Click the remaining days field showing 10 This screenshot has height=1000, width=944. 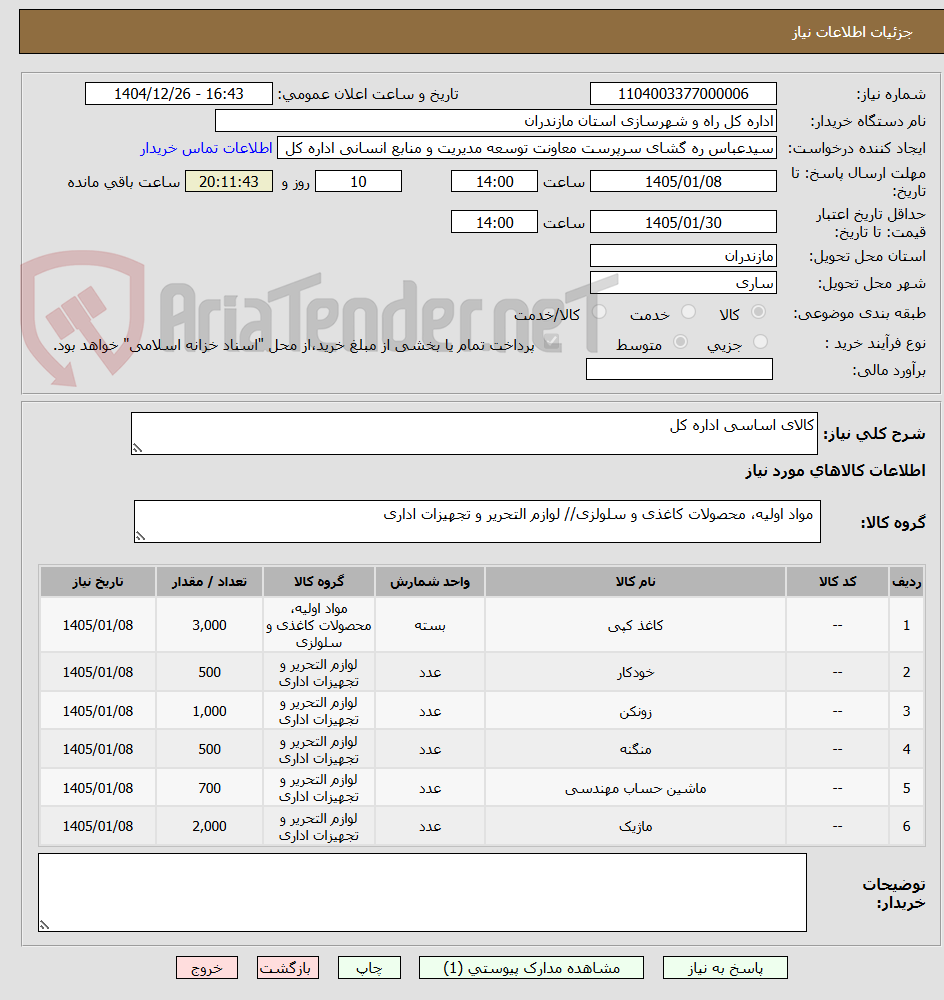coord(358,182)
